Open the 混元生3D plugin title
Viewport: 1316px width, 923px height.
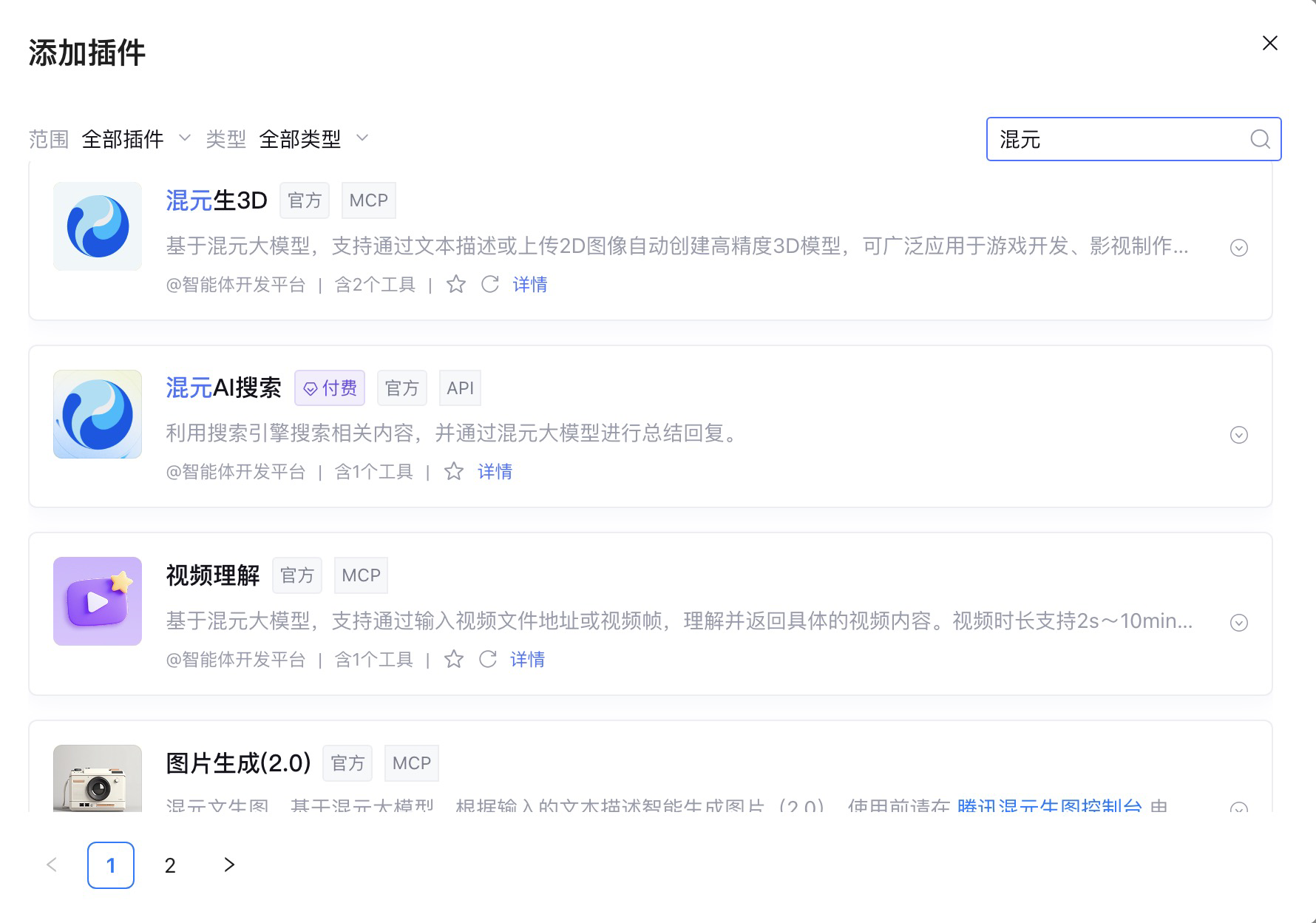coord(217,200)
